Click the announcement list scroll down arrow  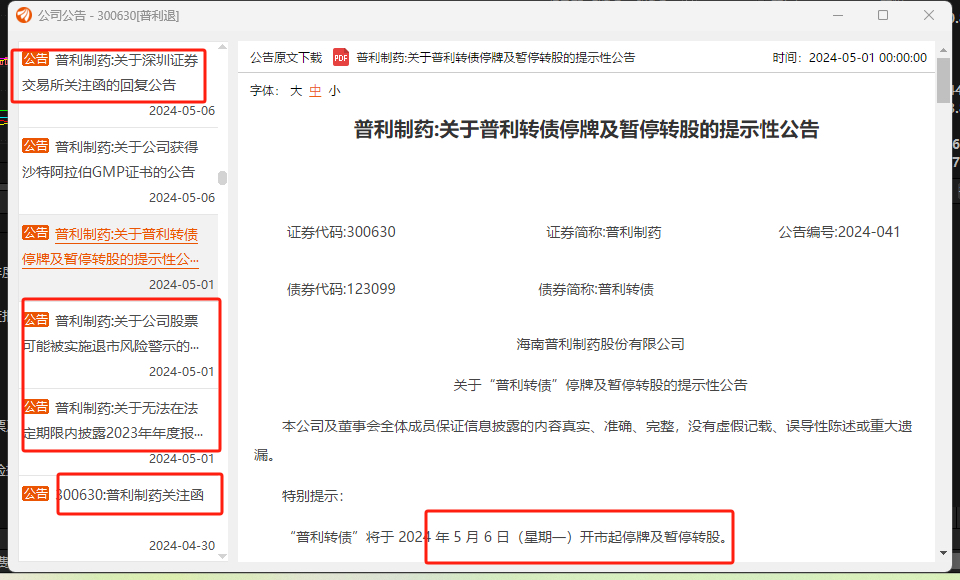[223, 556]
